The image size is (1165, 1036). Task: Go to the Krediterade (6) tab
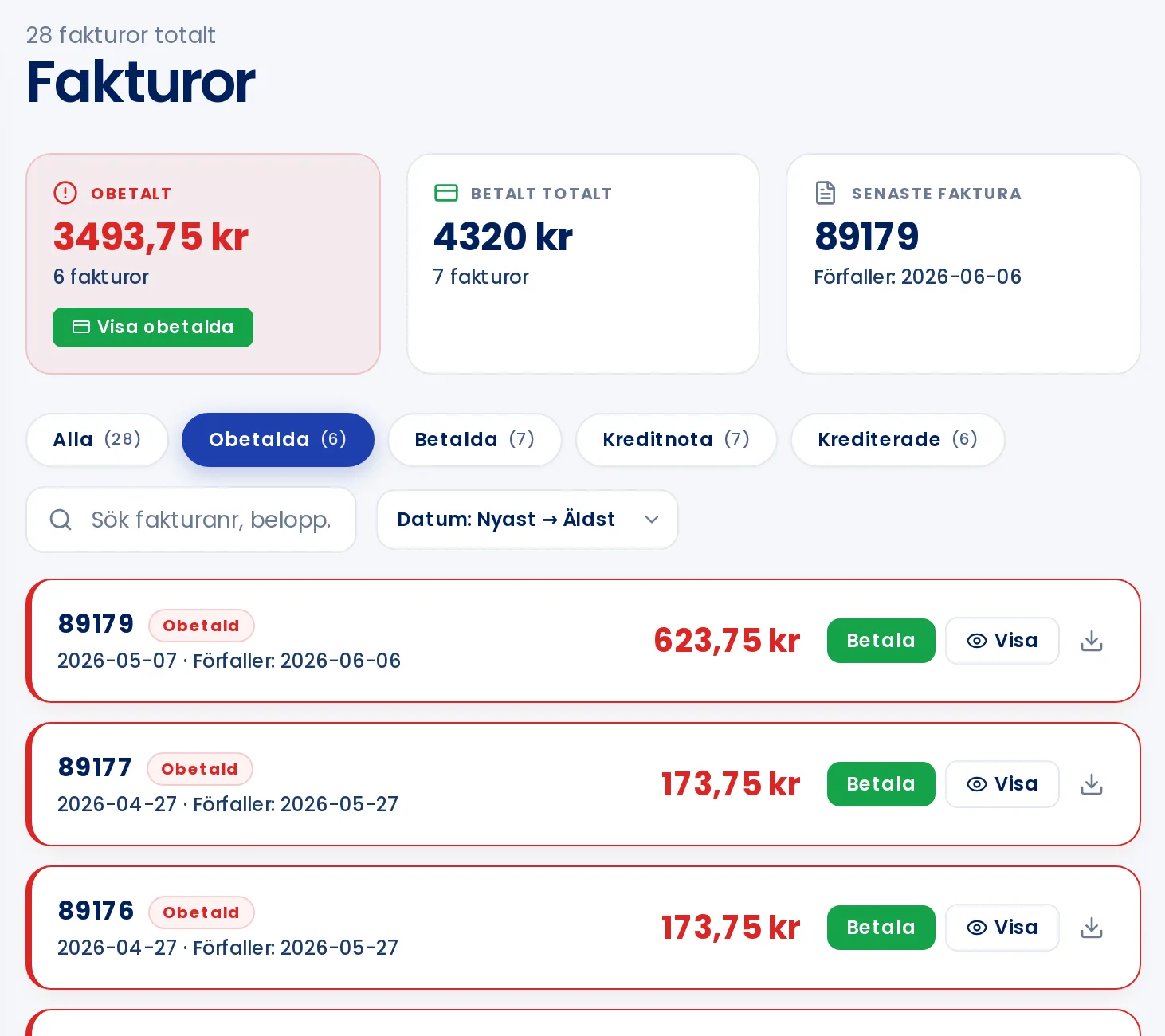[898, 440]
